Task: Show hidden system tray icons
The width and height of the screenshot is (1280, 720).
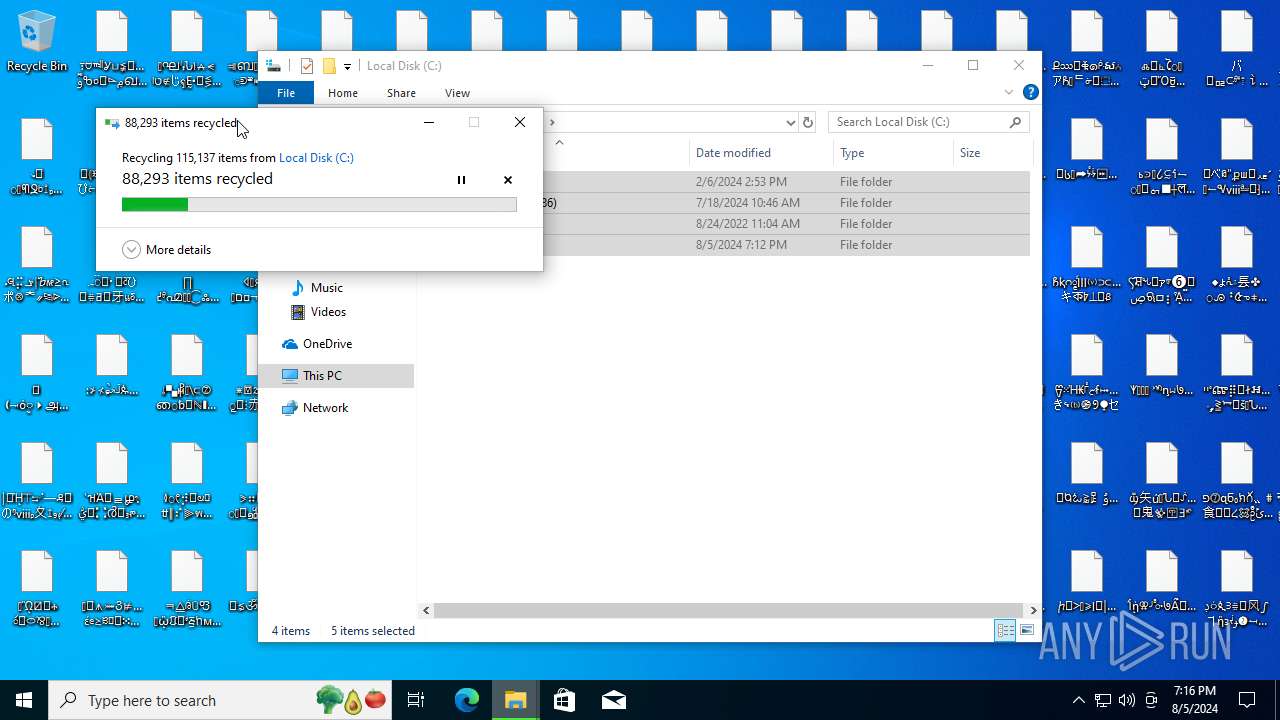Action: tap(1078, 700)
